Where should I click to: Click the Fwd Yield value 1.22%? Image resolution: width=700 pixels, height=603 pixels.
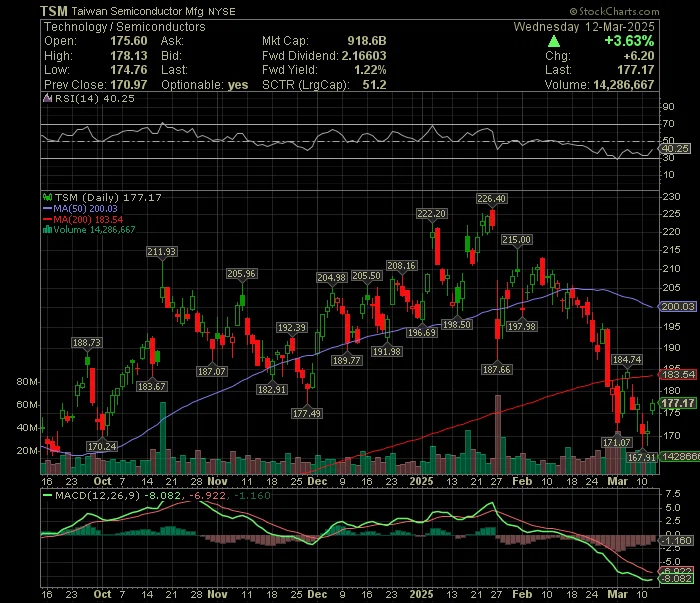(370, 70)
